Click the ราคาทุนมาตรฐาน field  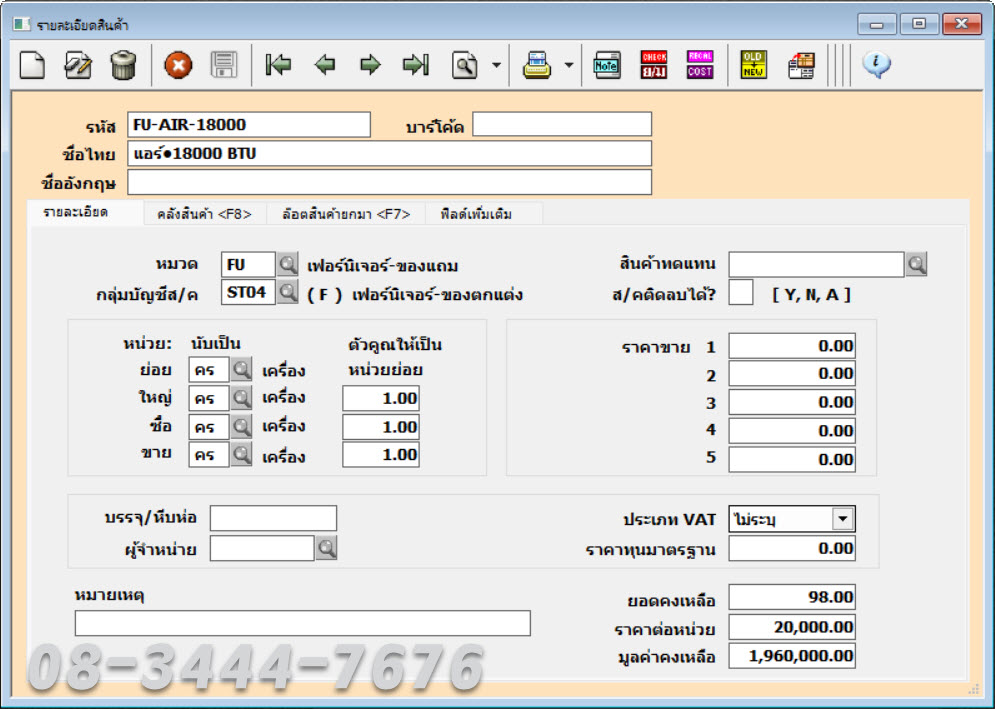[x=792, y=548]
